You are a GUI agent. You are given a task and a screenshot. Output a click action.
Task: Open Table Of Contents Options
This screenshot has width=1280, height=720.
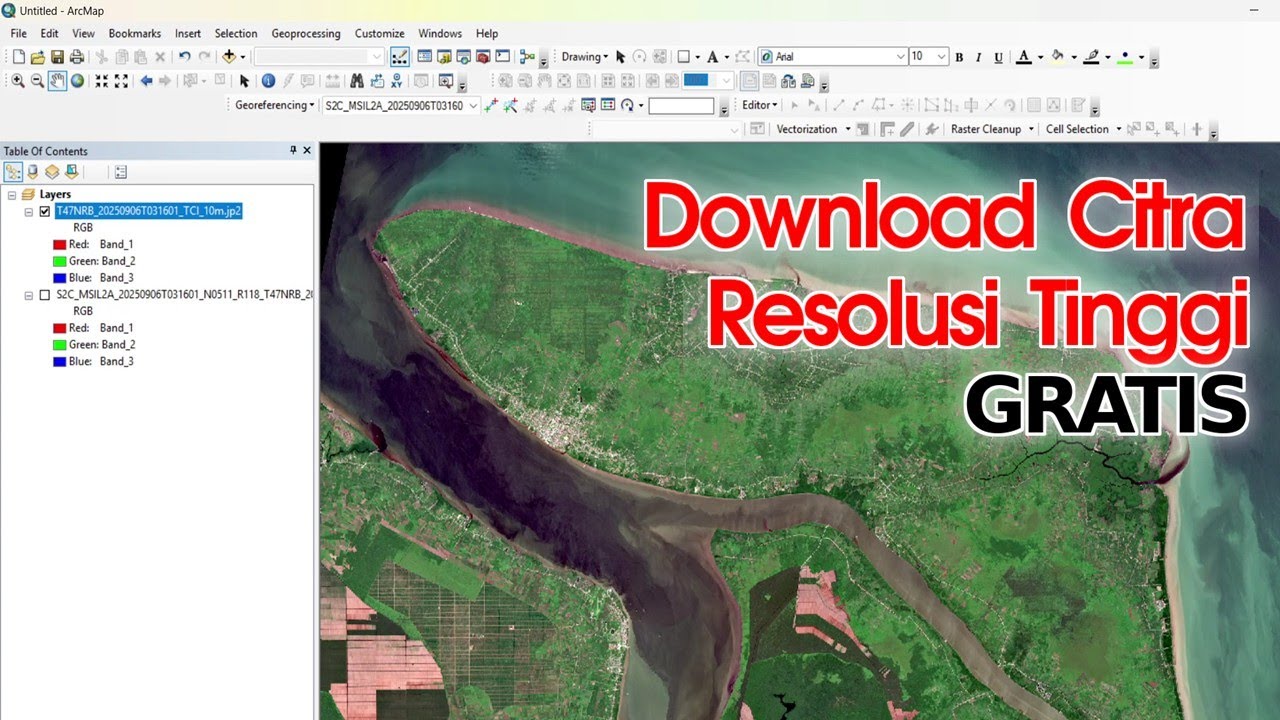tap(121, 172)
